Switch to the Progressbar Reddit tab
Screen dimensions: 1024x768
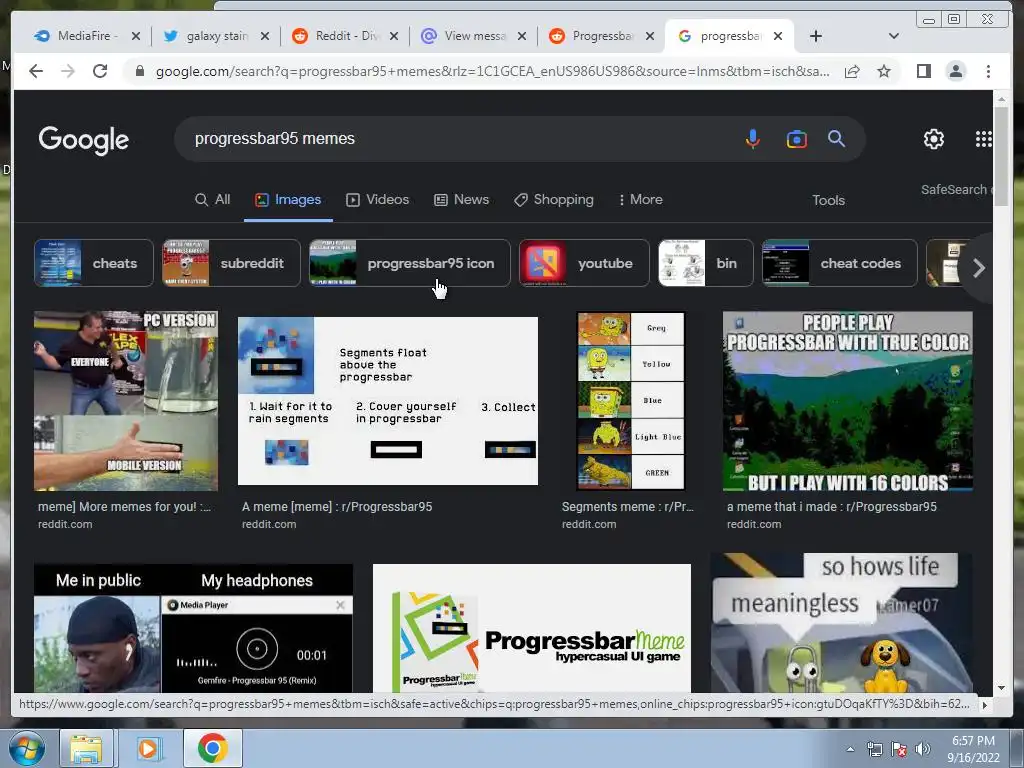(599, 36)
